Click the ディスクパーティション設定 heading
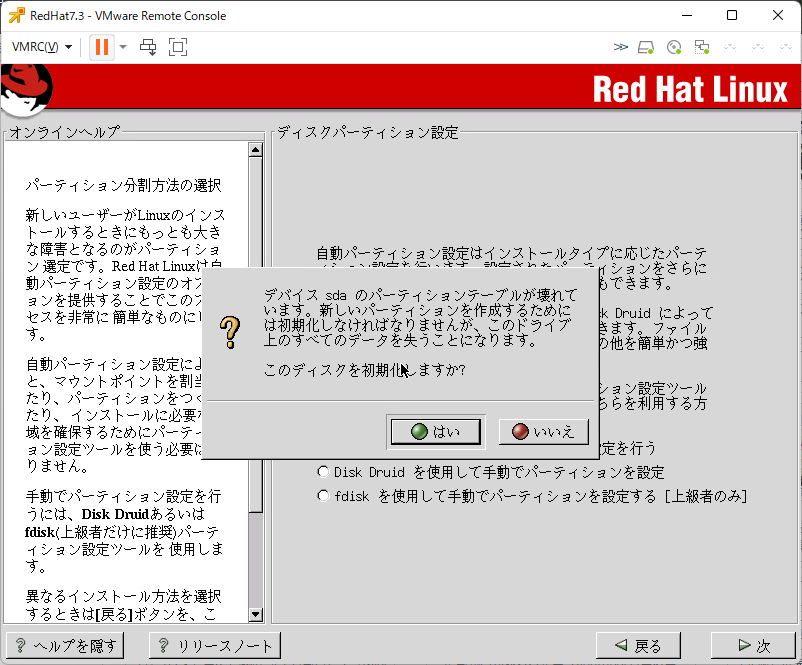The height and width of the screenshot is (665, 802). (x=368, y=132)
